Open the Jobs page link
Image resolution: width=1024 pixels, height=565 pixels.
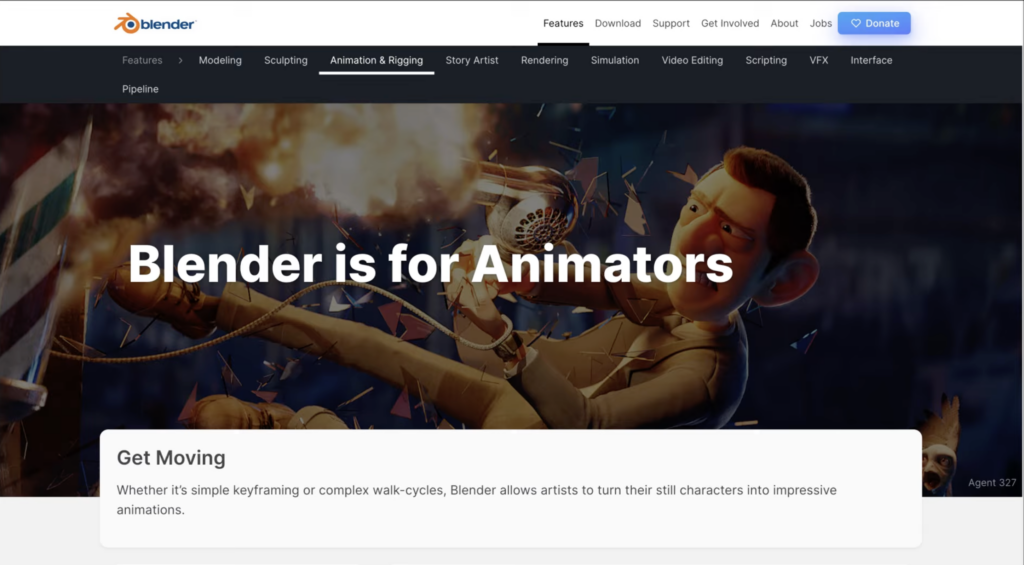click(820, 23)
